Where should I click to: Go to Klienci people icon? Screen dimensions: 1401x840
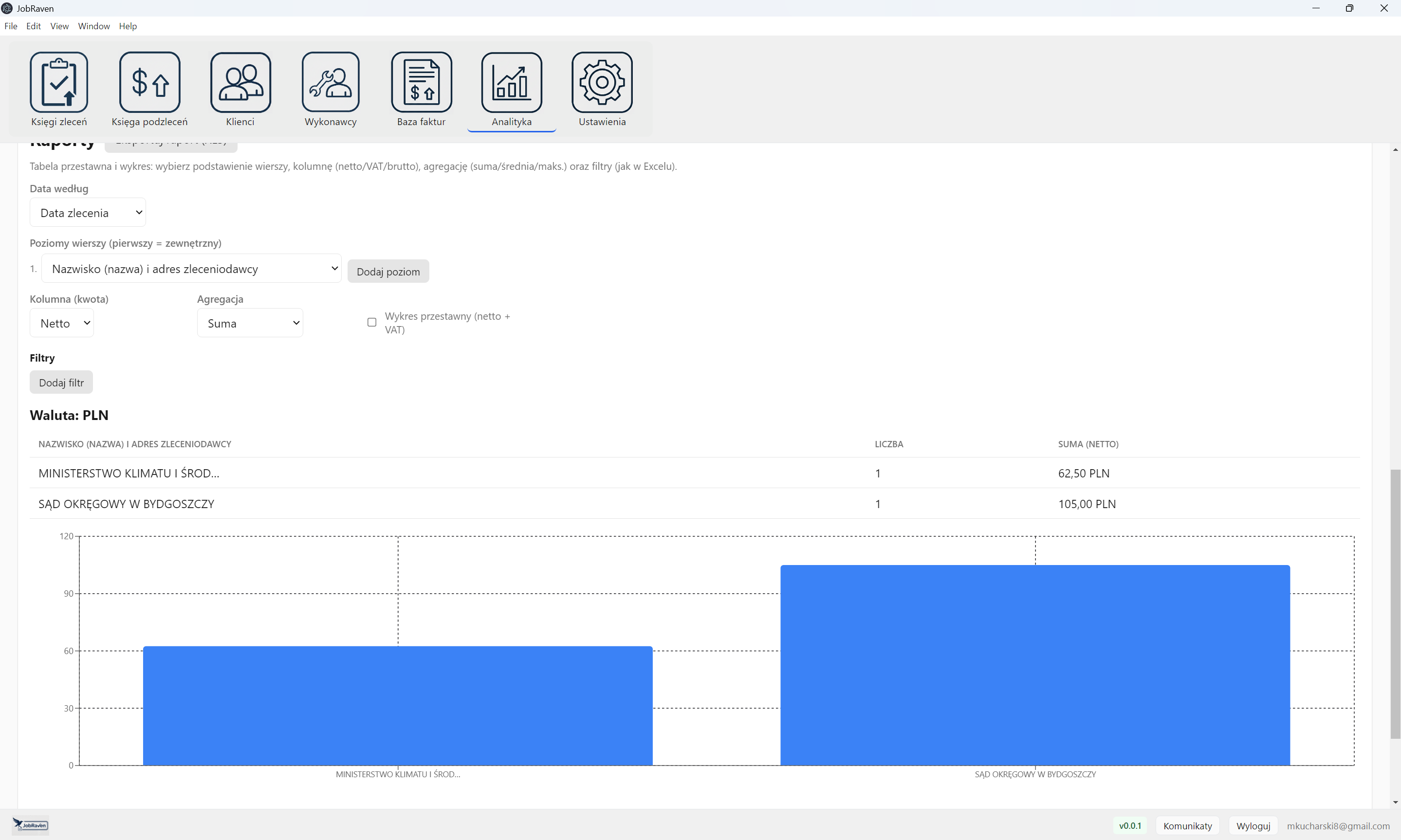pos(240,83)
